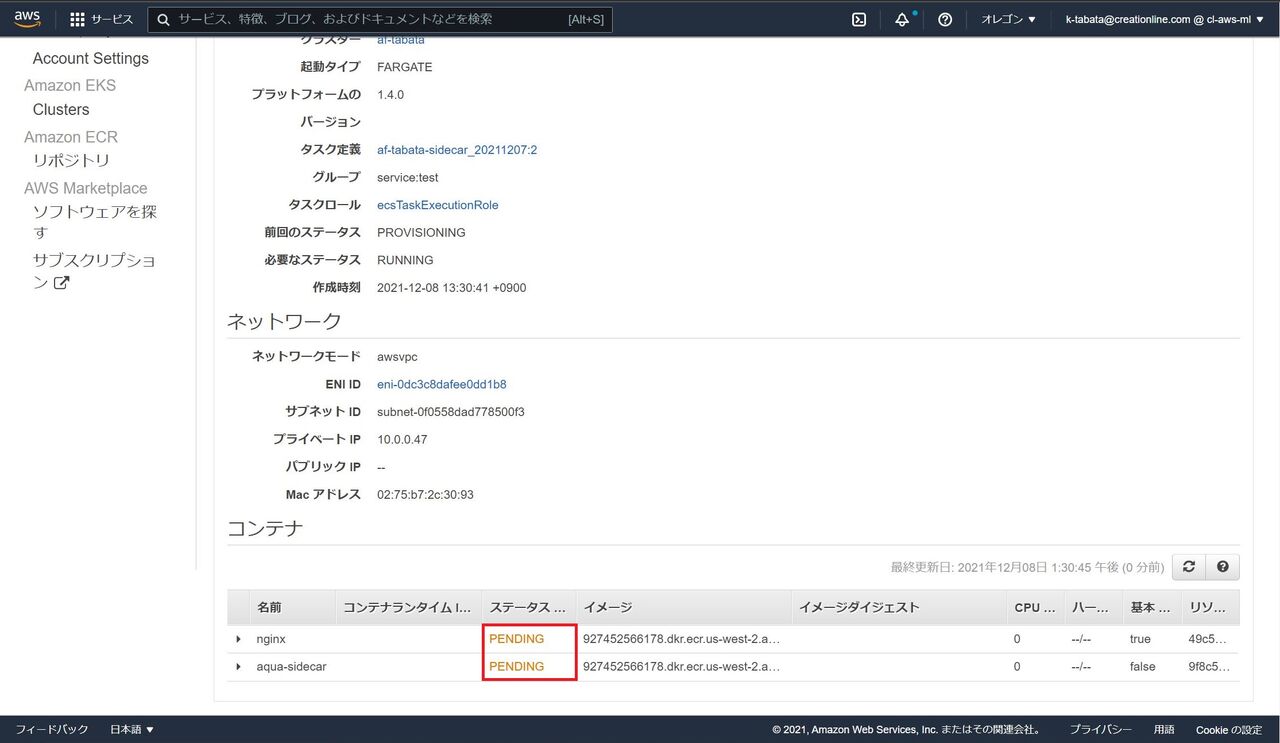Click the nginx image URI cell
This screenshot has height=743, width=1280.
(681, 639)
